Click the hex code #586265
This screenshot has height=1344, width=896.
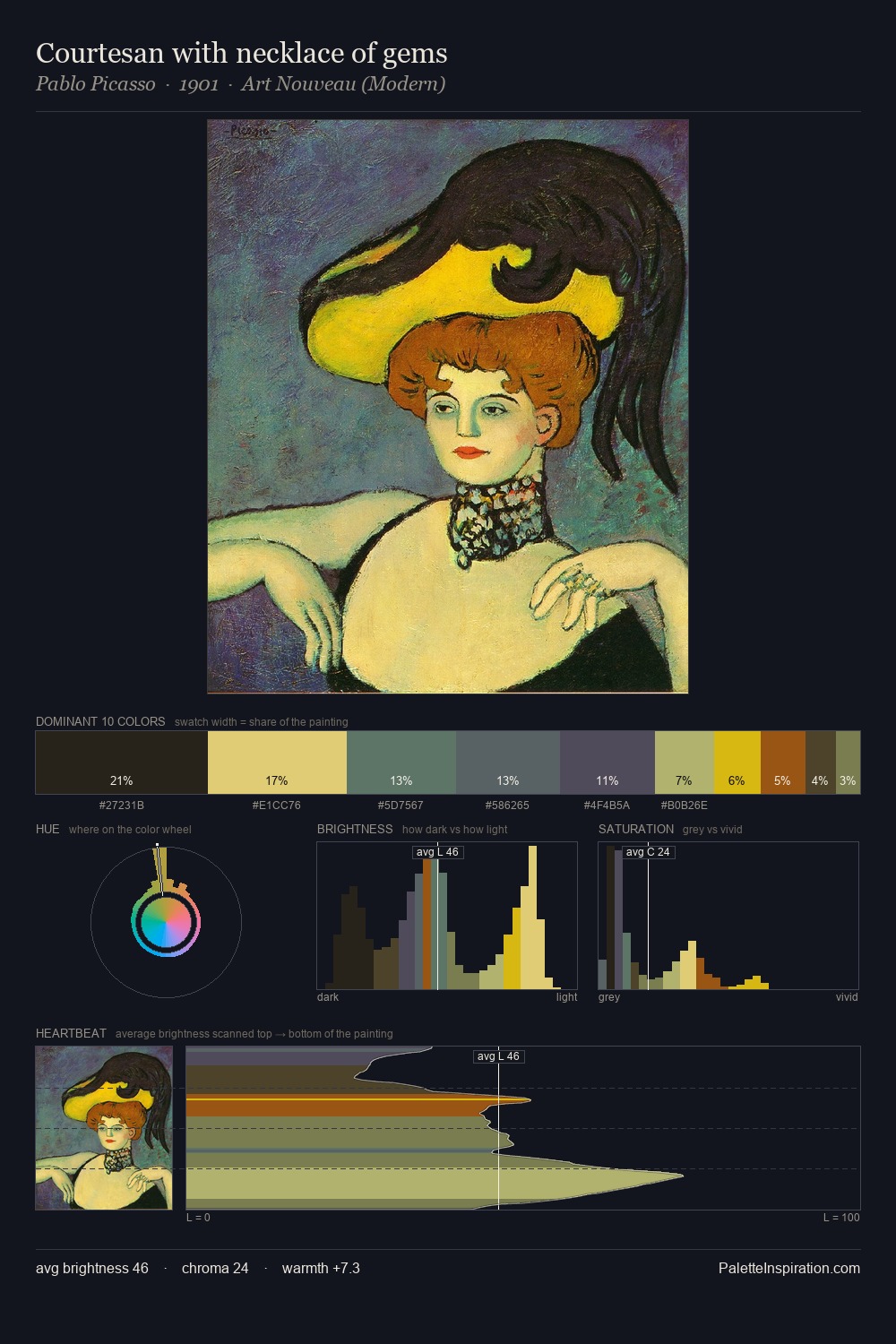click(x=507, y=806)
